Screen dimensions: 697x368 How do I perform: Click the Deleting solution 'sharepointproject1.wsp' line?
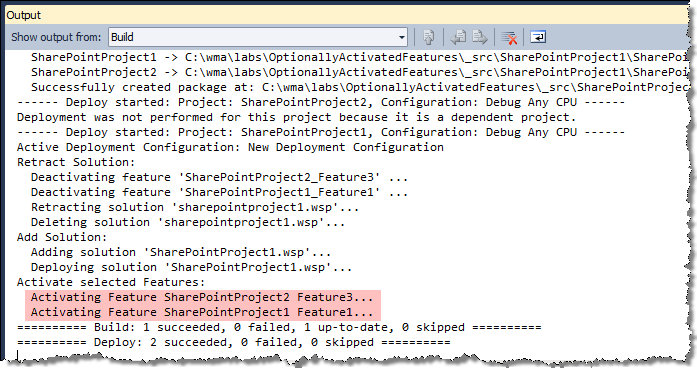tap(188, 222)
